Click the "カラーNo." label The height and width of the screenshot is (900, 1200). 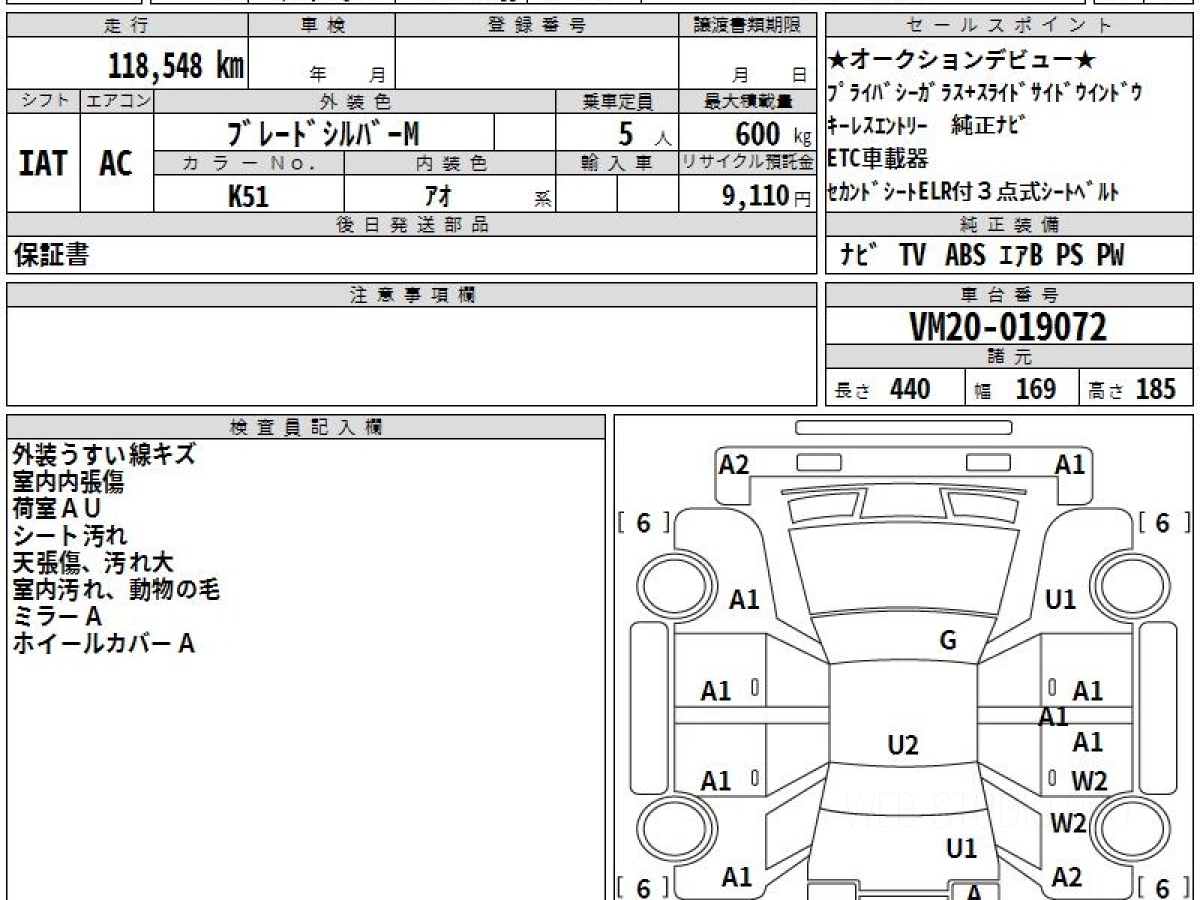pos(249,163)
